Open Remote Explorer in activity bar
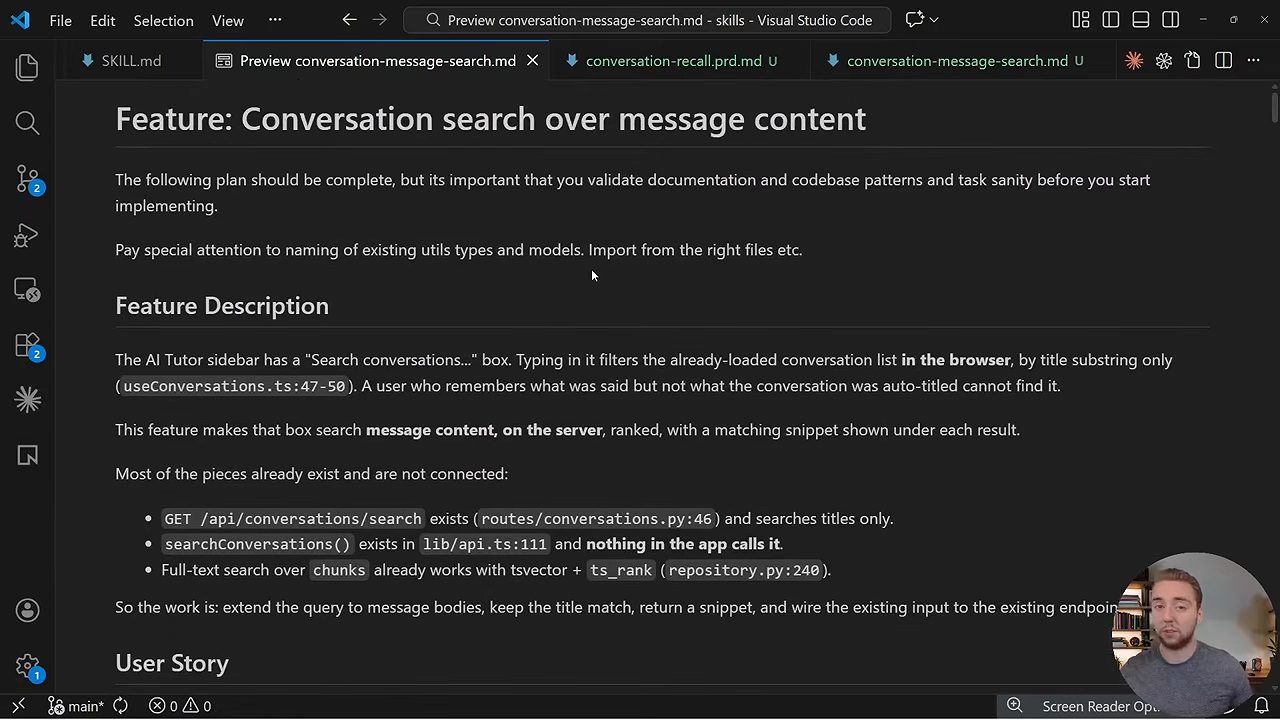The height and width of the screenshot is (720, 1280). tap(27, 290)
